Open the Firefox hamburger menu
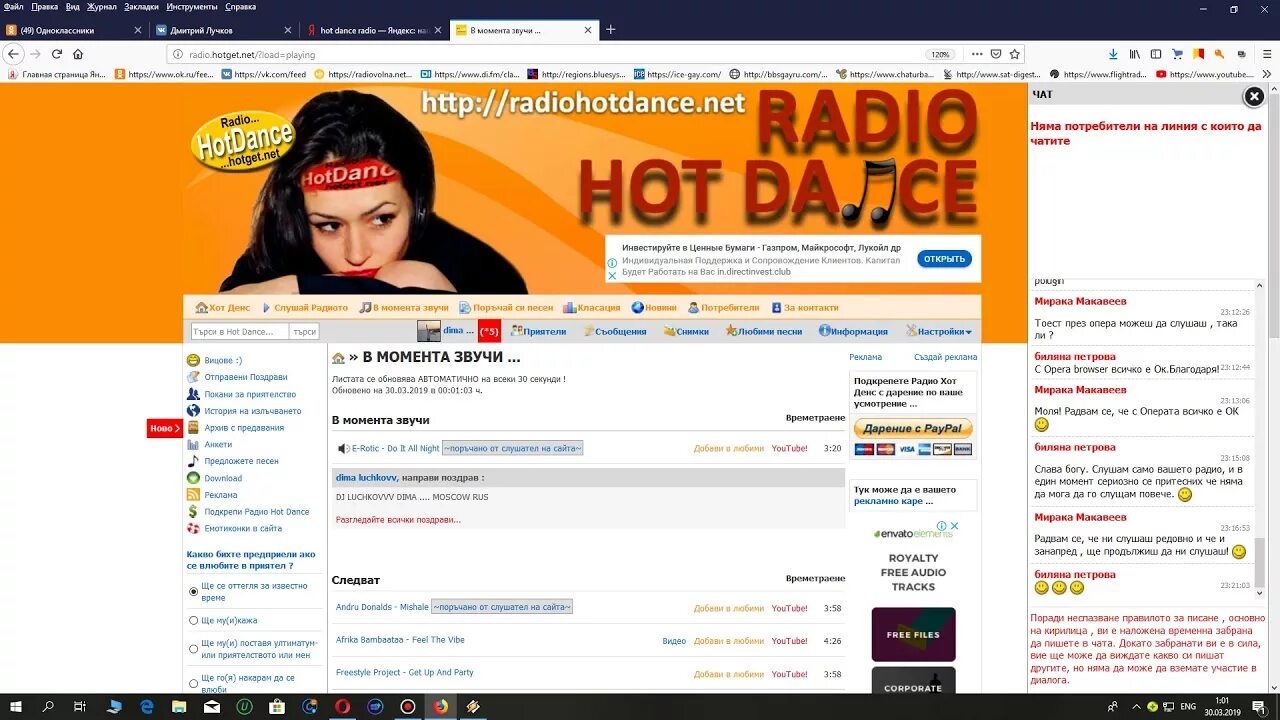 pos(1266,54)
